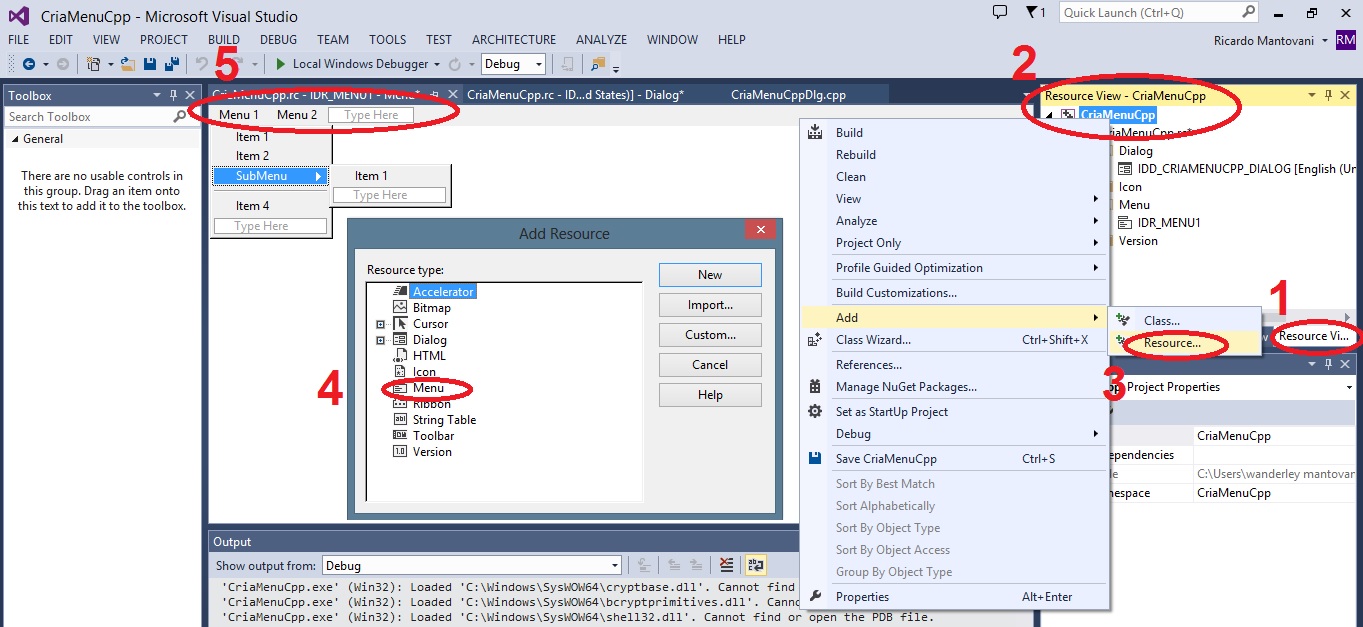Viewport: 1363px width, 627px height.
Task: Click the feedback speech bubble icon
Action: pos(999,13)
